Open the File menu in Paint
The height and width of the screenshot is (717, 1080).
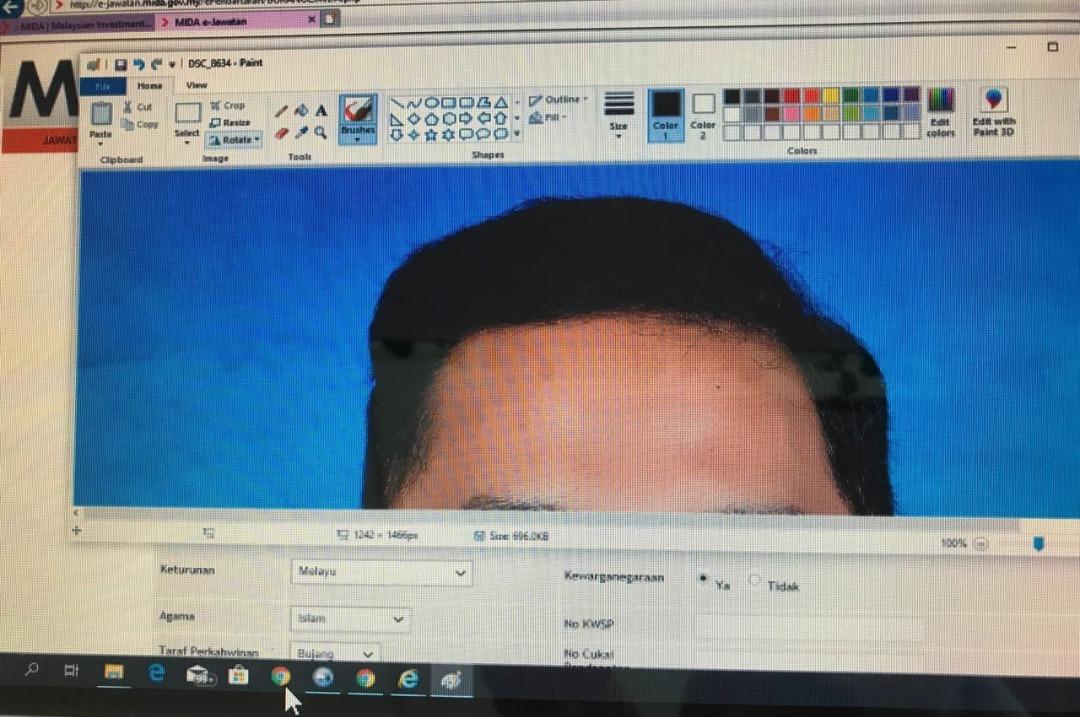click(x=102, y=86)
